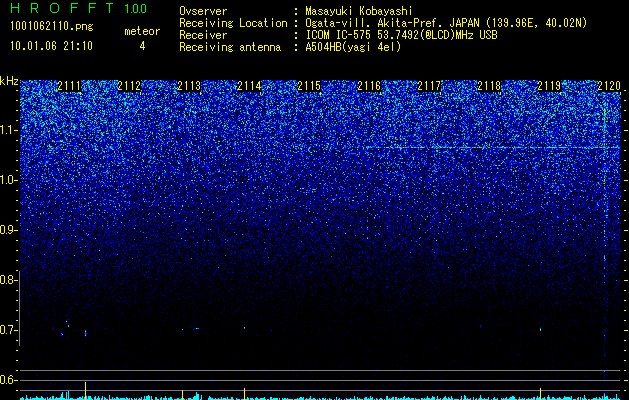The width and height of the screenshot is (629, 400).
Task: Click the 'Receiving Location' label
Action: (233, 23)
